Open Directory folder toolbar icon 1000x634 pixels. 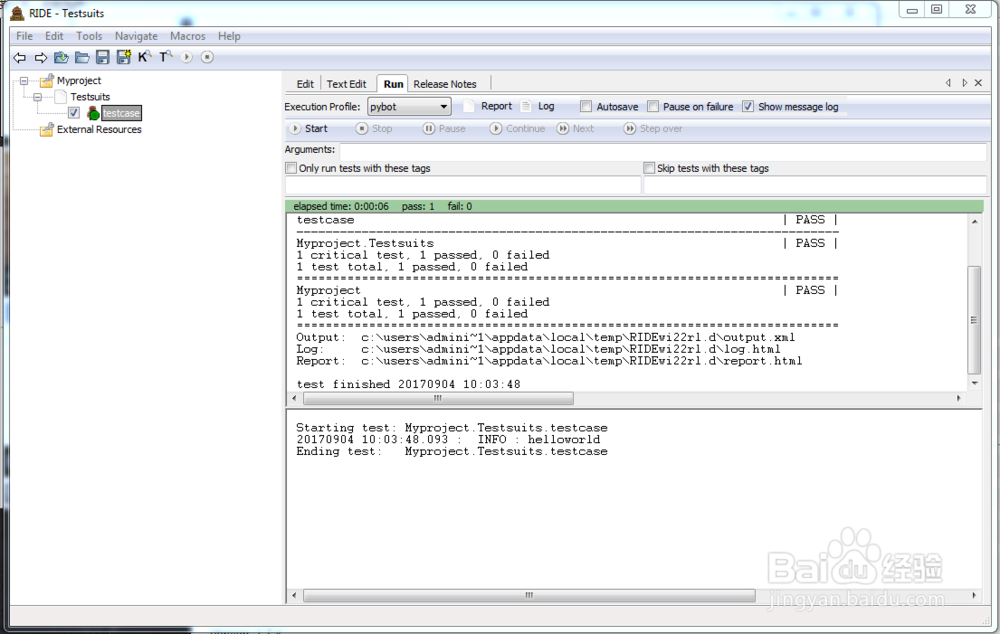(82, 57)
